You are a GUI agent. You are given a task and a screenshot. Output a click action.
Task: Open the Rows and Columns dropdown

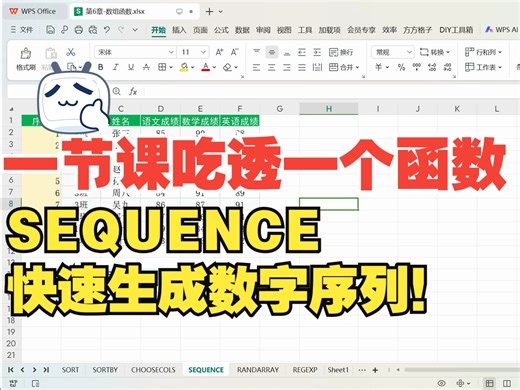tap(483, 52)
